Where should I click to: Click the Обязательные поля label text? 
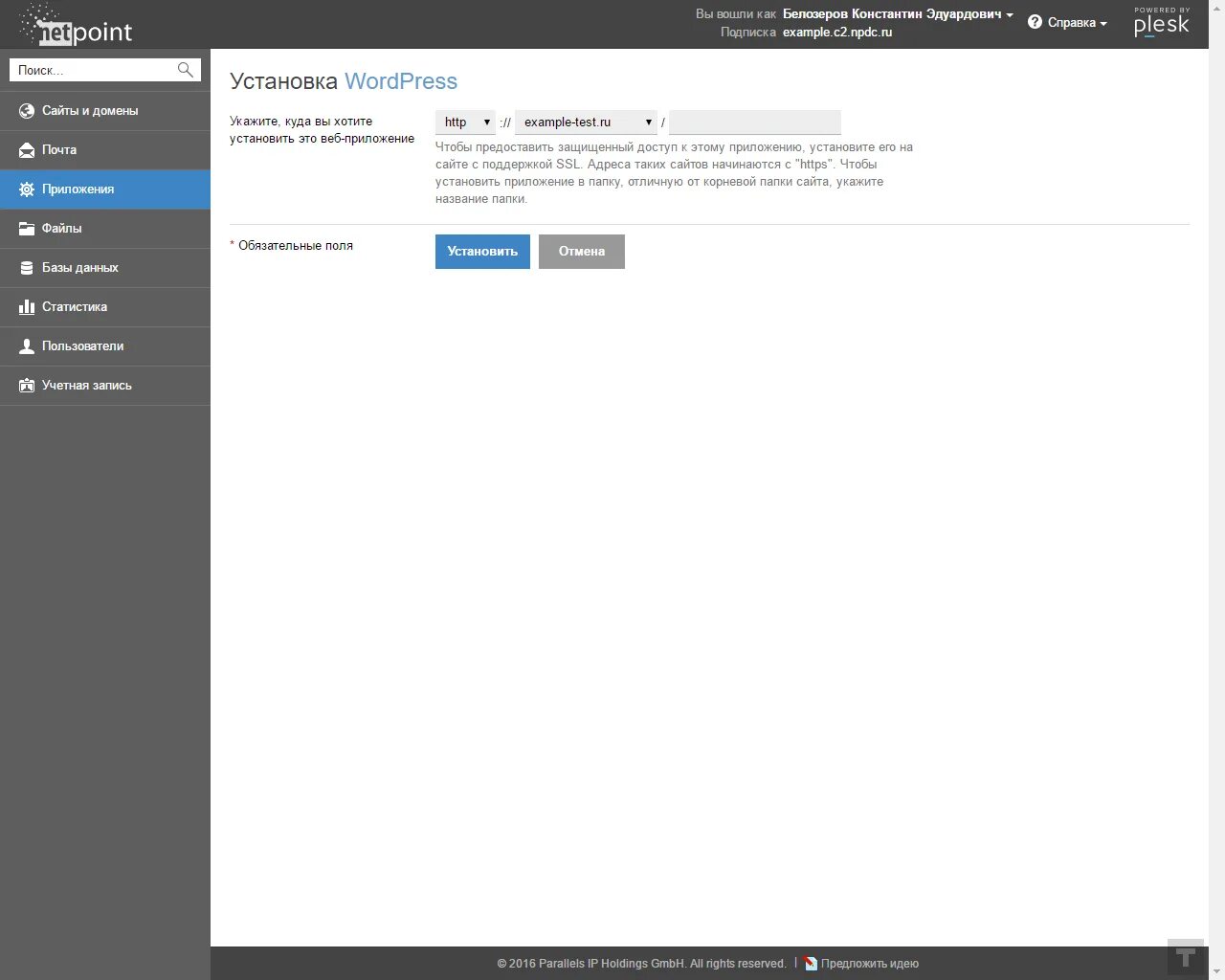[x=296, y=246]
